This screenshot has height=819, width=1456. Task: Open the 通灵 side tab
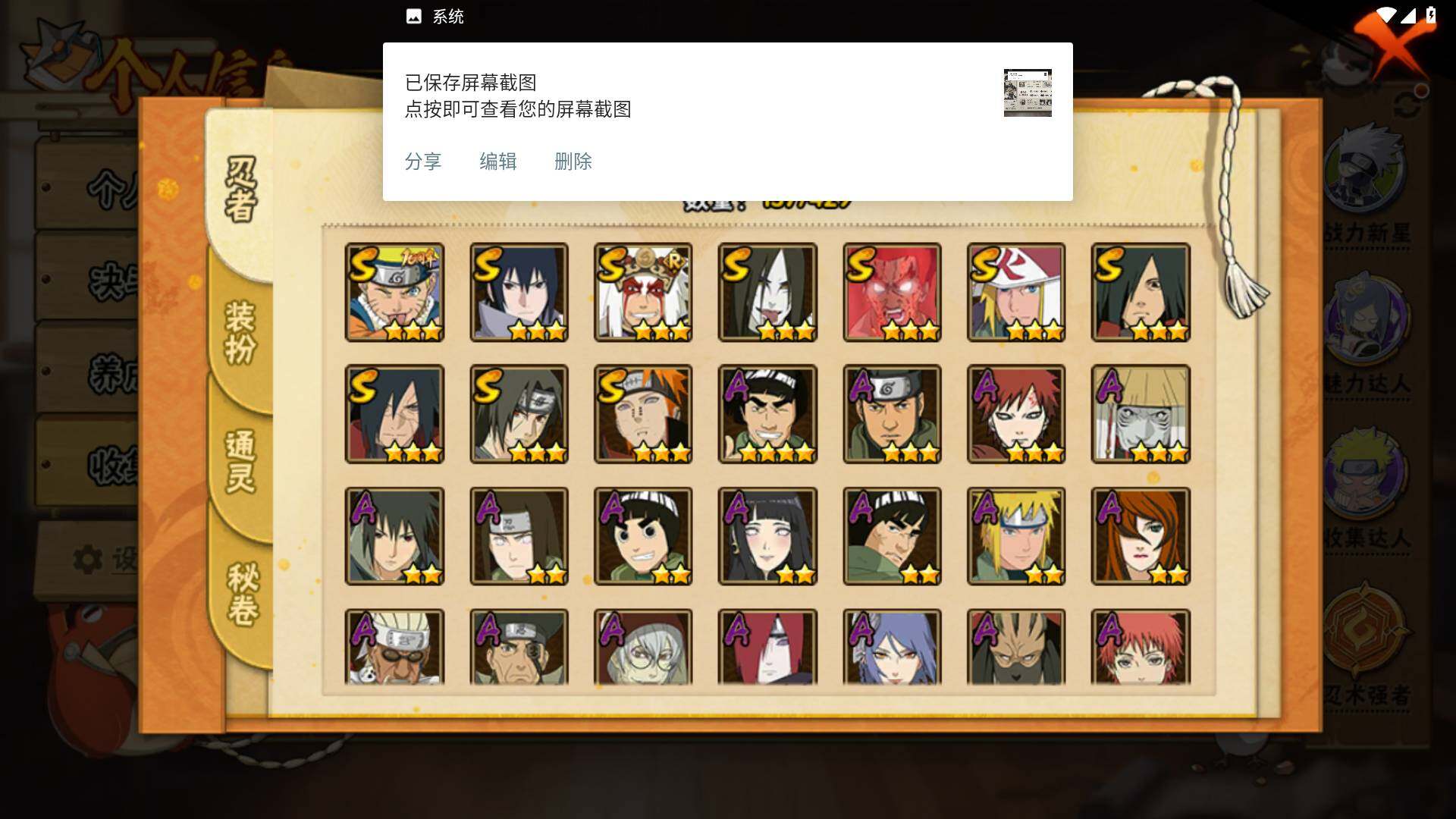pyautogui.click(x=240, y=462)
